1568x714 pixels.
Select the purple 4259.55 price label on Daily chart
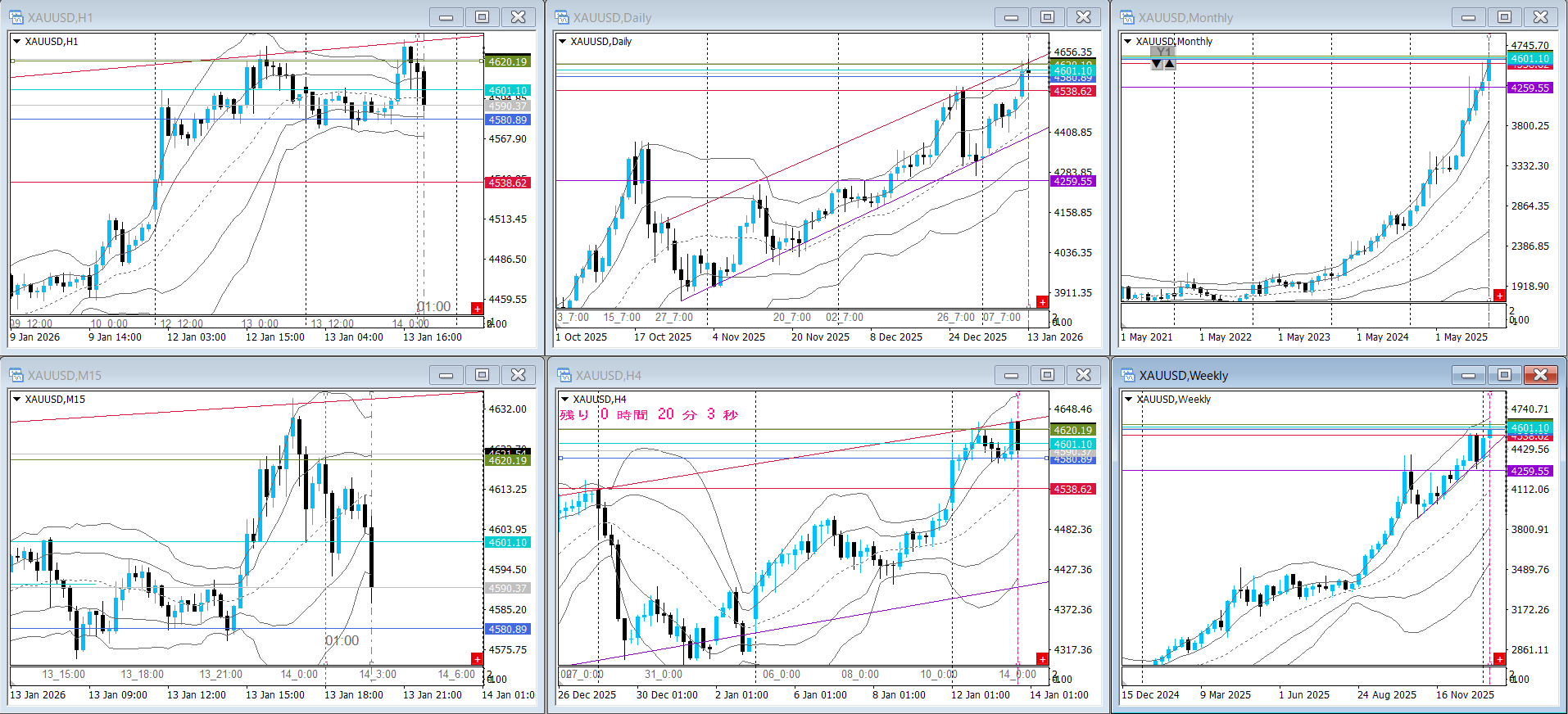pyautogui.click(x=1072, y=181)
